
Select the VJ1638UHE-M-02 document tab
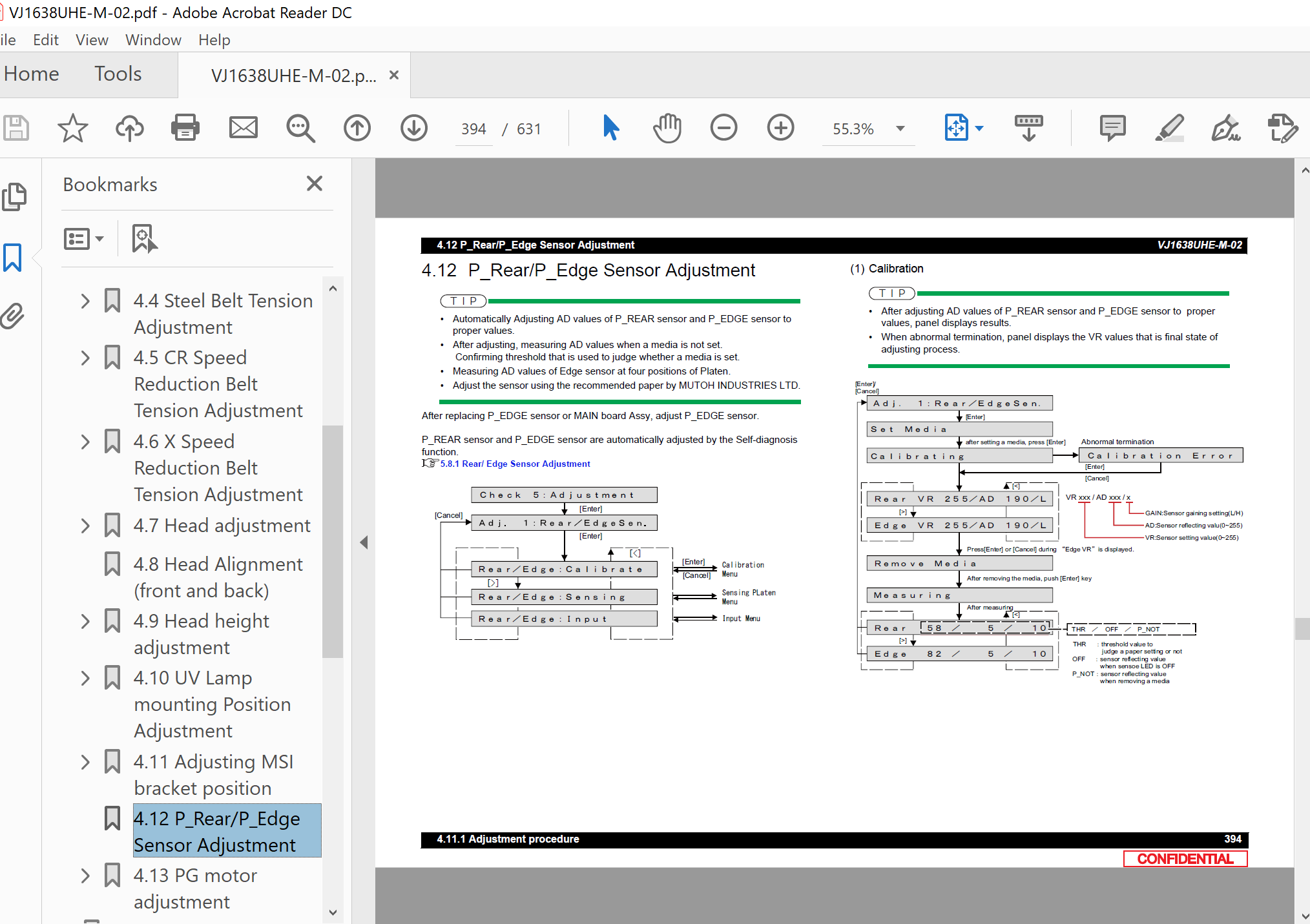293,76
